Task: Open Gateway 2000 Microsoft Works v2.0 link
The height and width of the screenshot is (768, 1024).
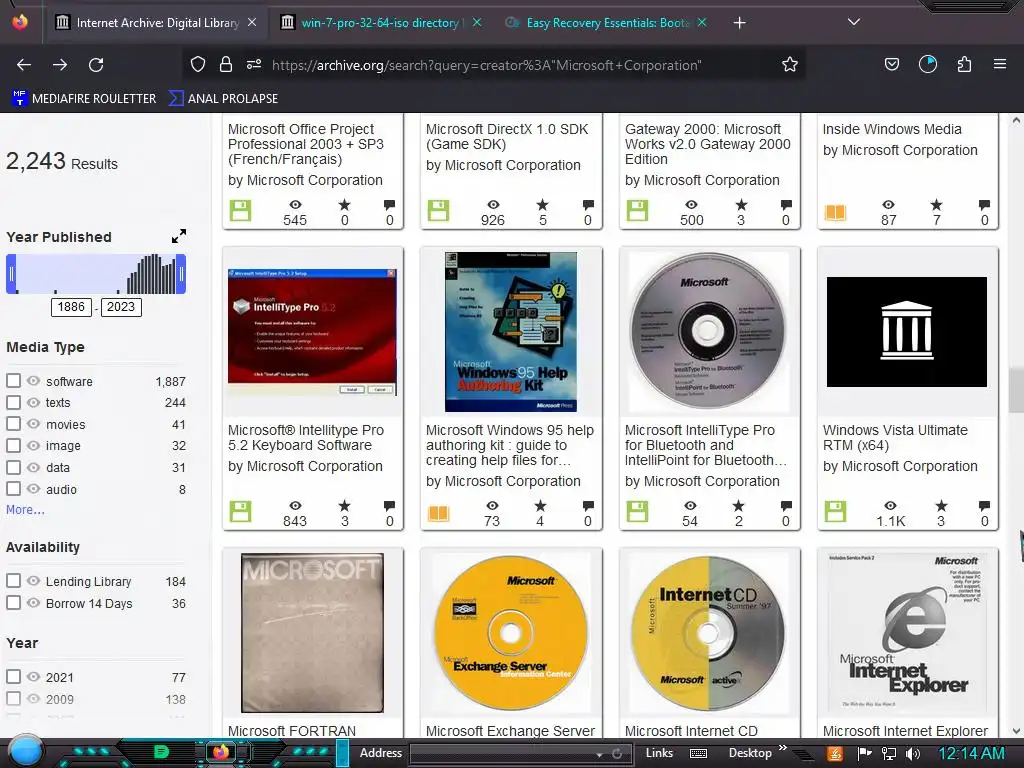Action: pos(707,144)
